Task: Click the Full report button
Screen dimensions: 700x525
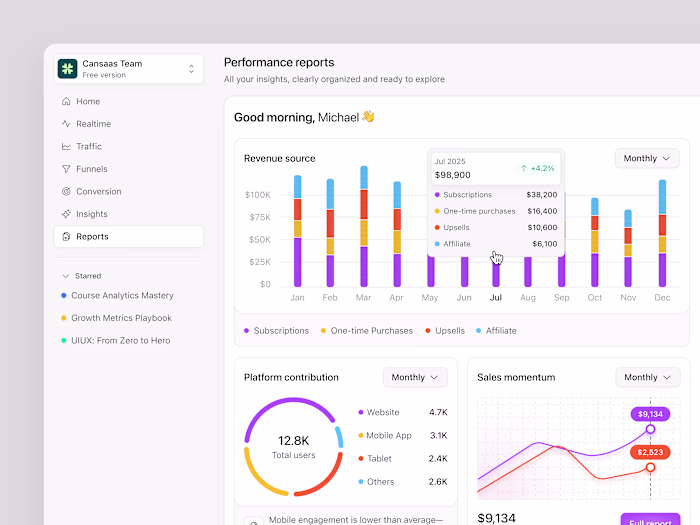Action: point(650,520)
